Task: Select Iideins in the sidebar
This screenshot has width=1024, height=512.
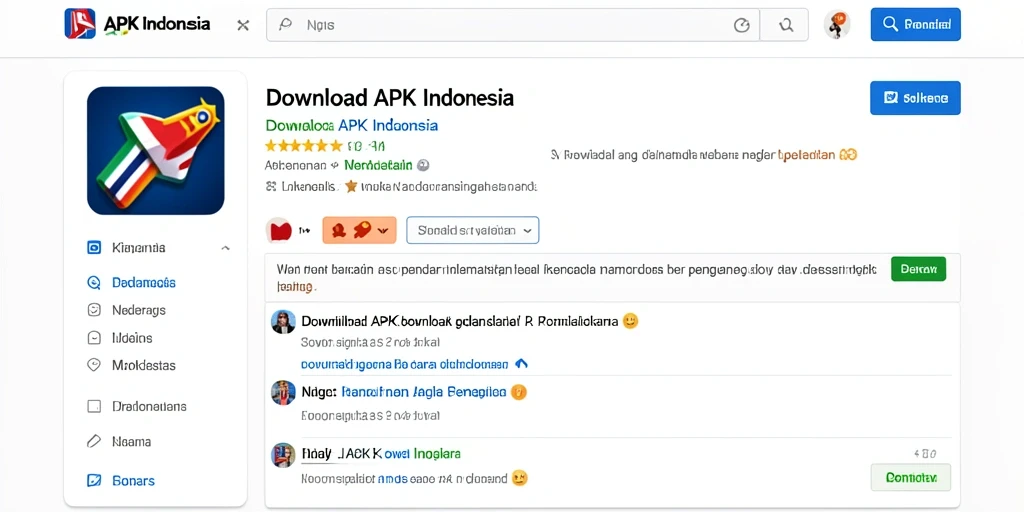Action: 132,338
